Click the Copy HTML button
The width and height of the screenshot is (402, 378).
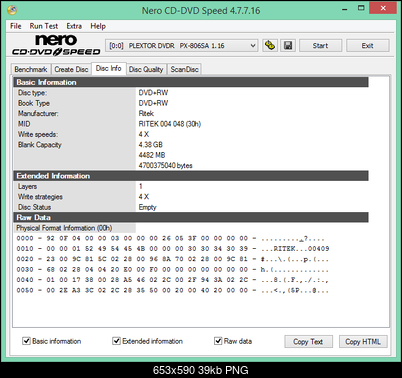coord(363,342)
